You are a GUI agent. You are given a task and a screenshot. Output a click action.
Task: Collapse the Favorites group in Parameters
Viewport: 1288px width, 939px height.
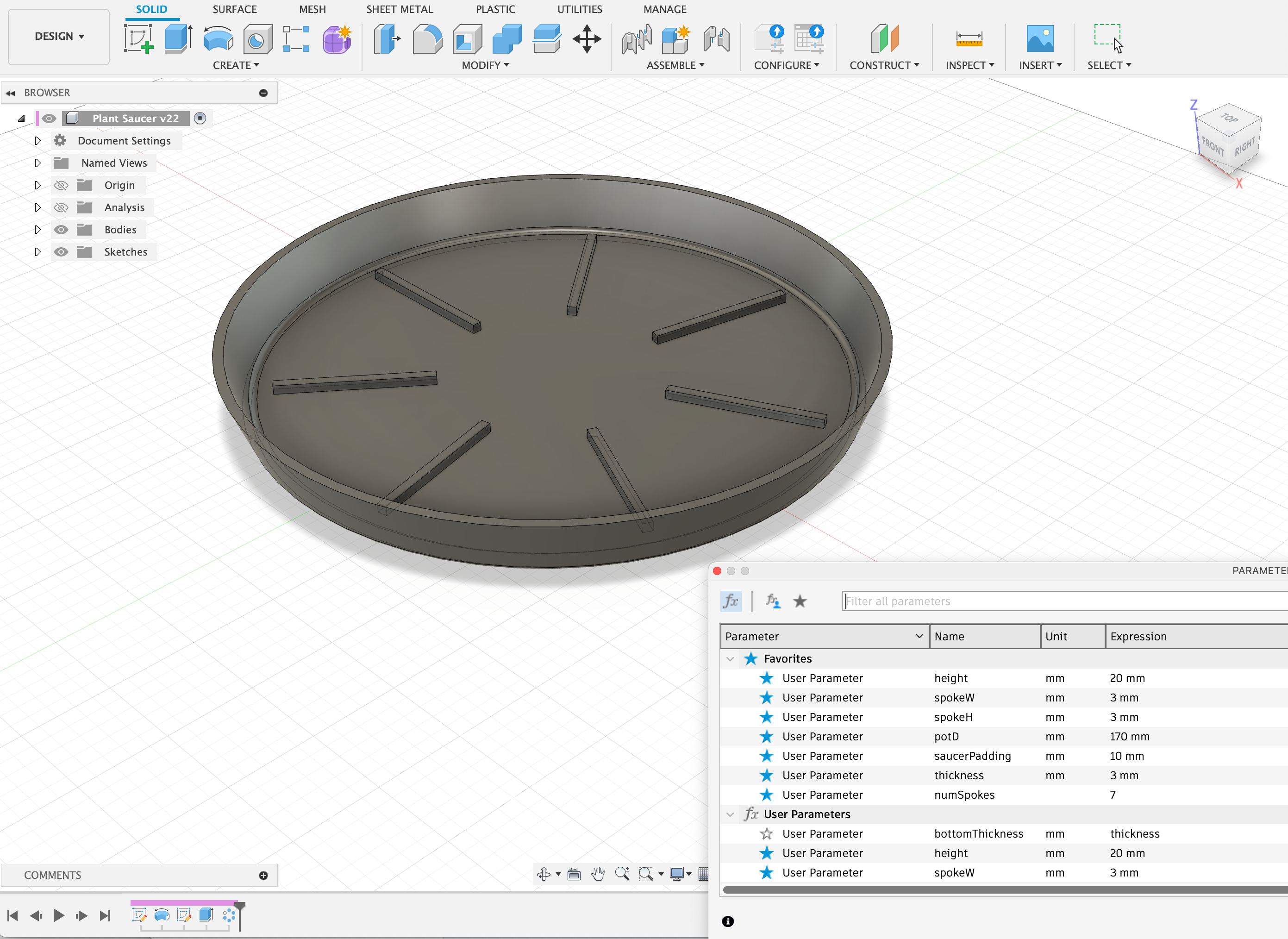click(731, 659)
